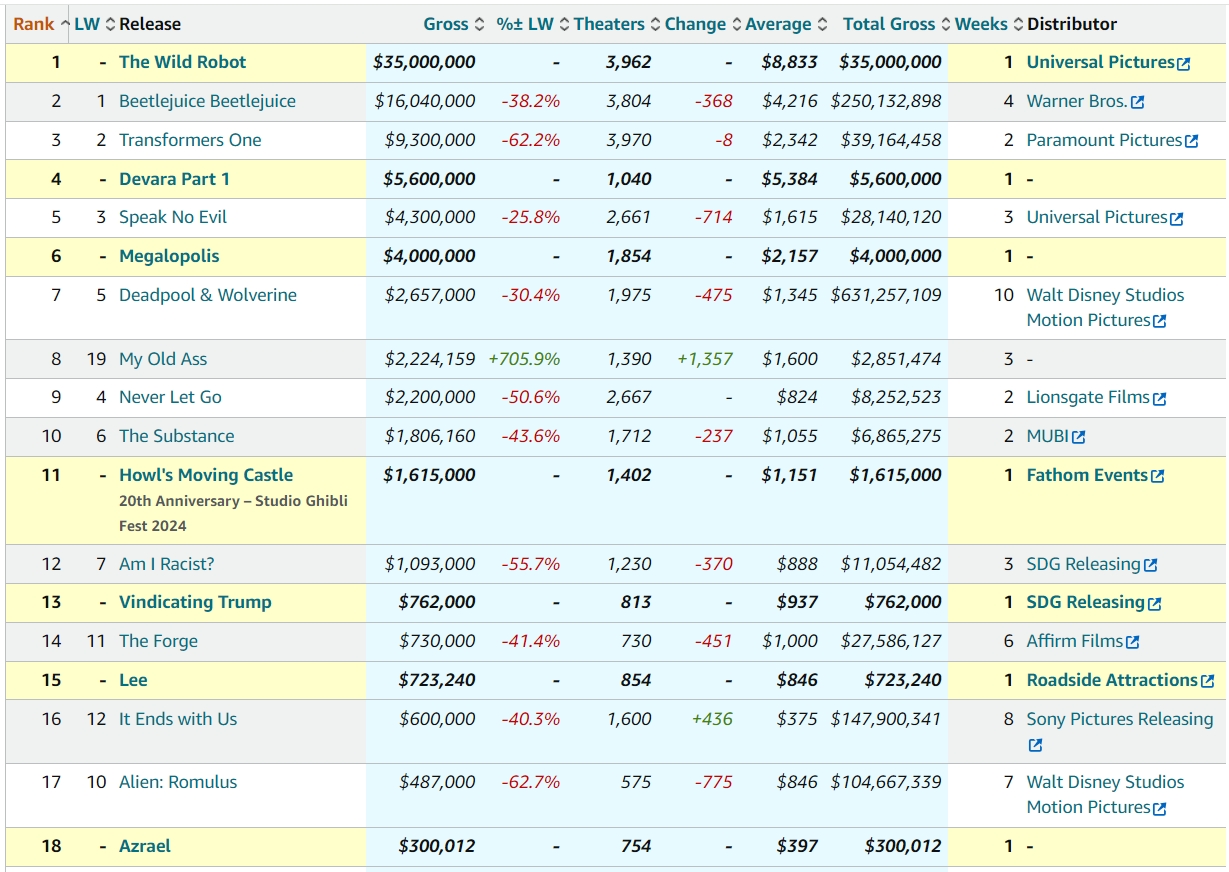This screenshot has height=872, width=1229.
Task: Select the $250,132,898 total gross cell
Action: click(886, 101)
